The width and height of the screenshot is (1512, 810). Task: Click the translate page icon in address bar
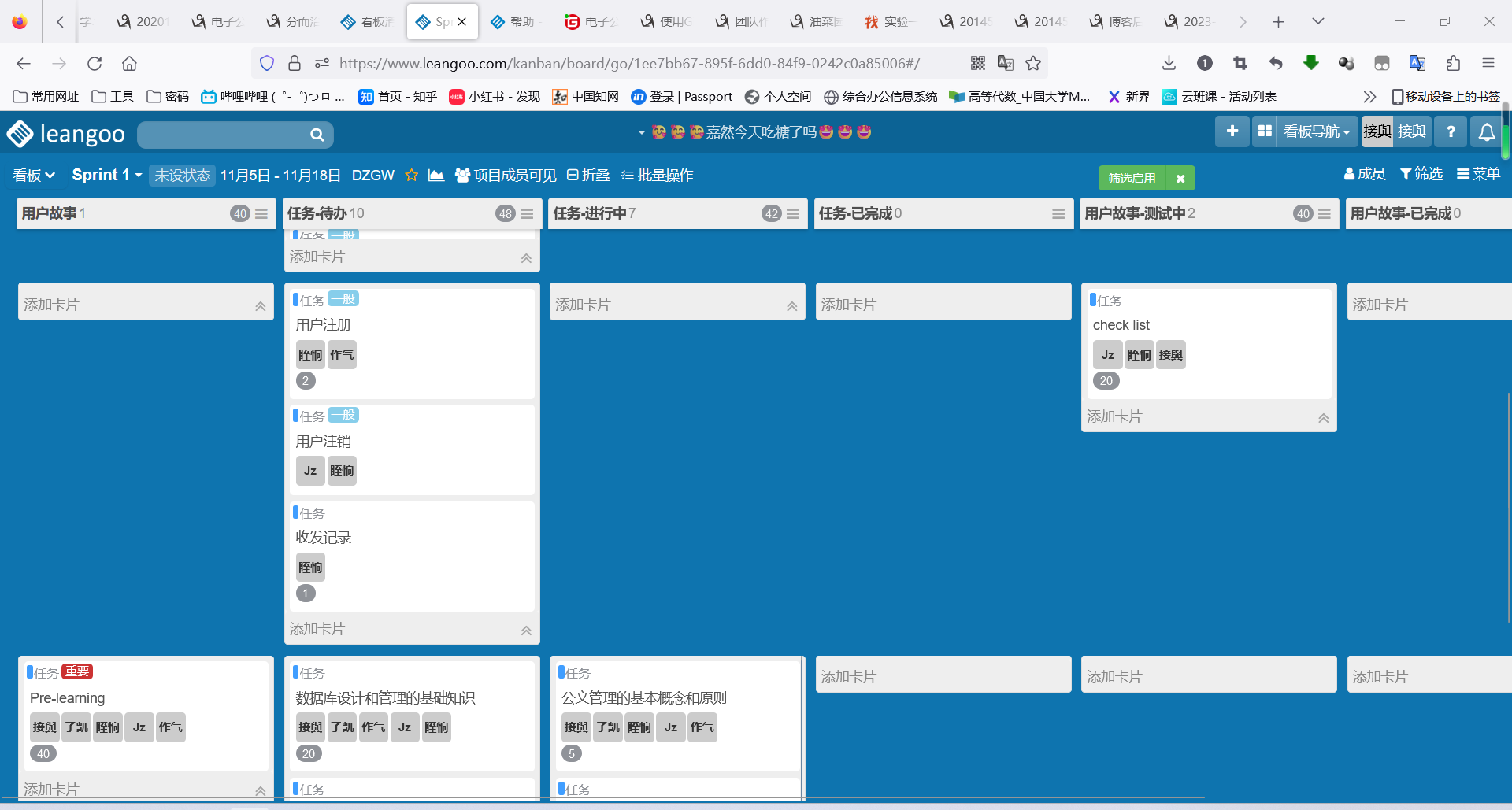point(1006,63)
